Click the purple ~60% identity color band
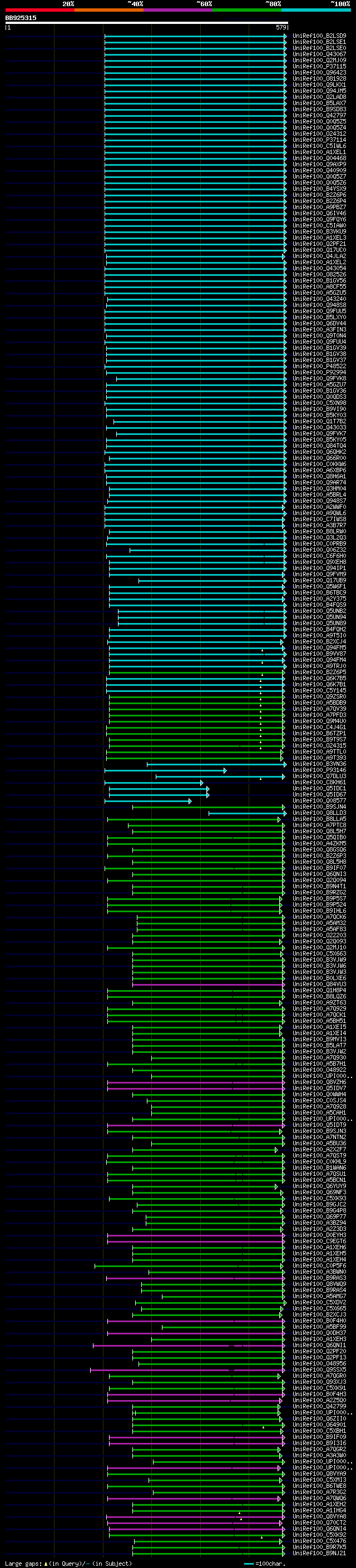Screen dimensions: 356x1568 pyautogui.click(x=179, y=10)
